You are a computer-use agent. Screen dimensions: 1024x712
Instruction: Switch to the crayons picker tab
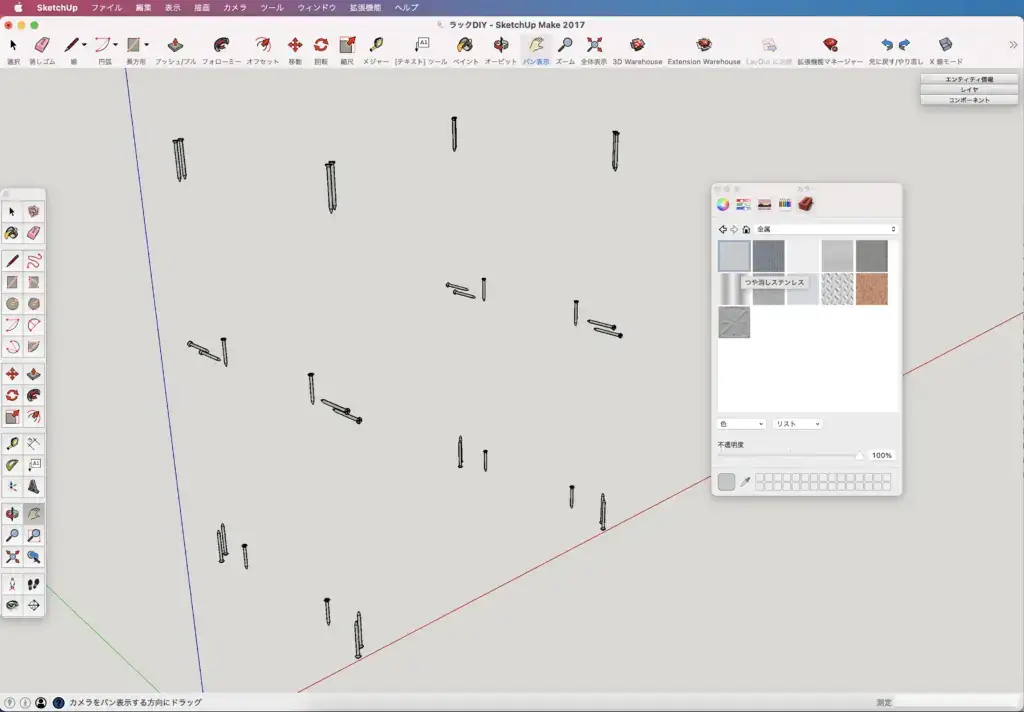click(785, 204)
